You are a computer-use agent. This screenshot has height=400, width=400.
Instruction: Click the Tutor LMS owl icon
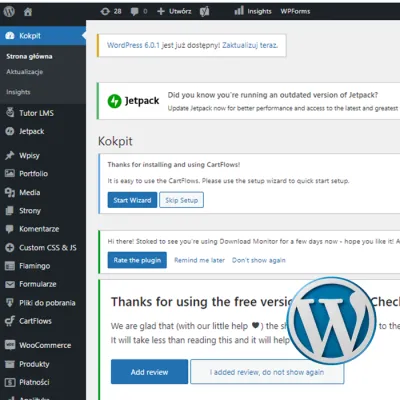click(x=10, y=112)
